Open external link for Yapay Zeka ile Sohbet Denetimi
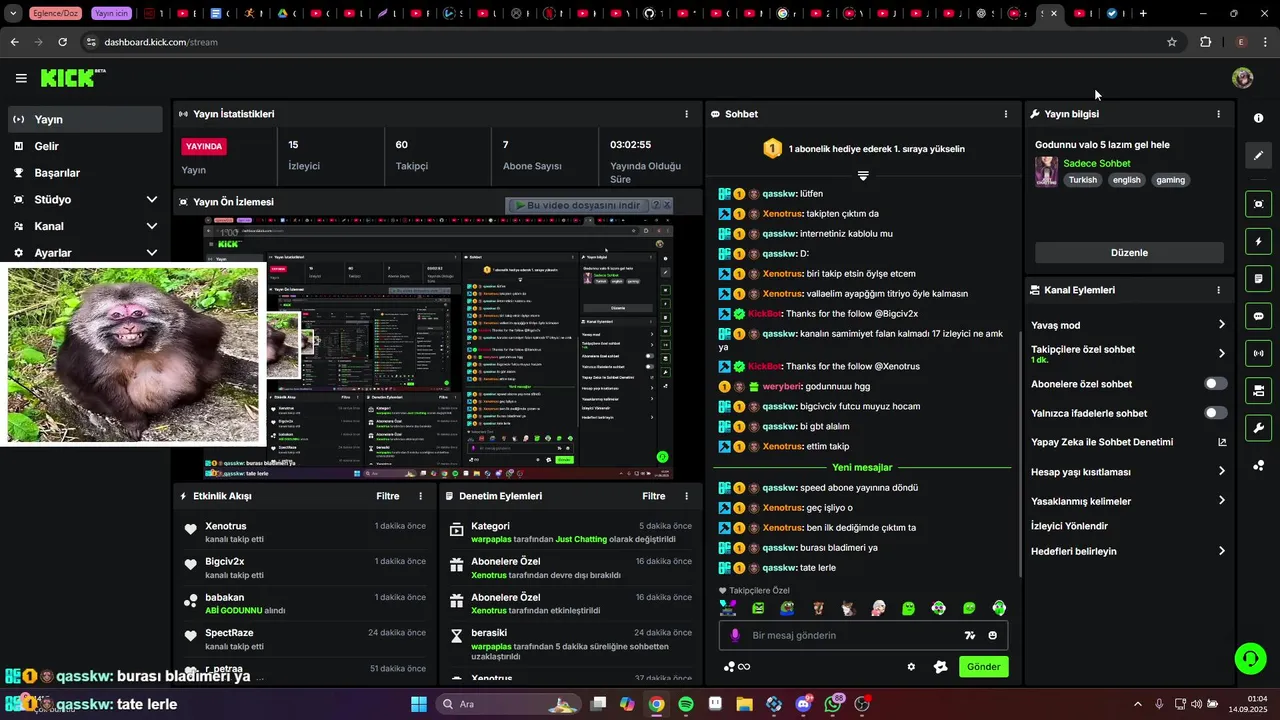This screenshot has height=720, width=1280. point(1221,442)
